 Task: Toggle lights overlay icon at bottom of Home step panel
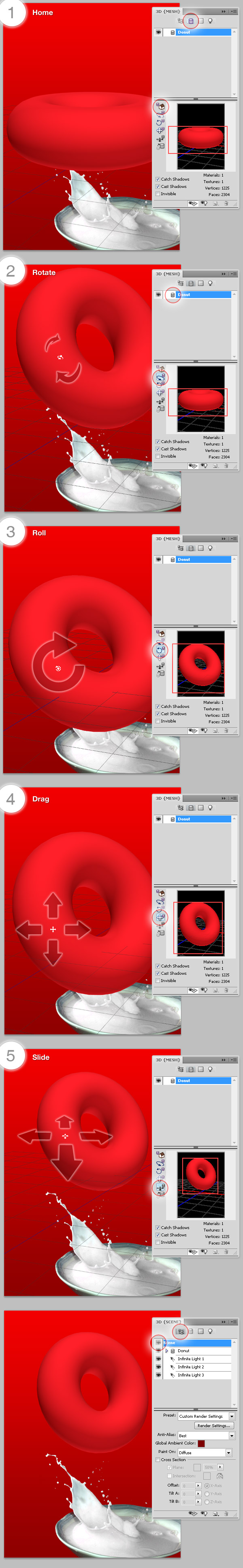(204, 204)
